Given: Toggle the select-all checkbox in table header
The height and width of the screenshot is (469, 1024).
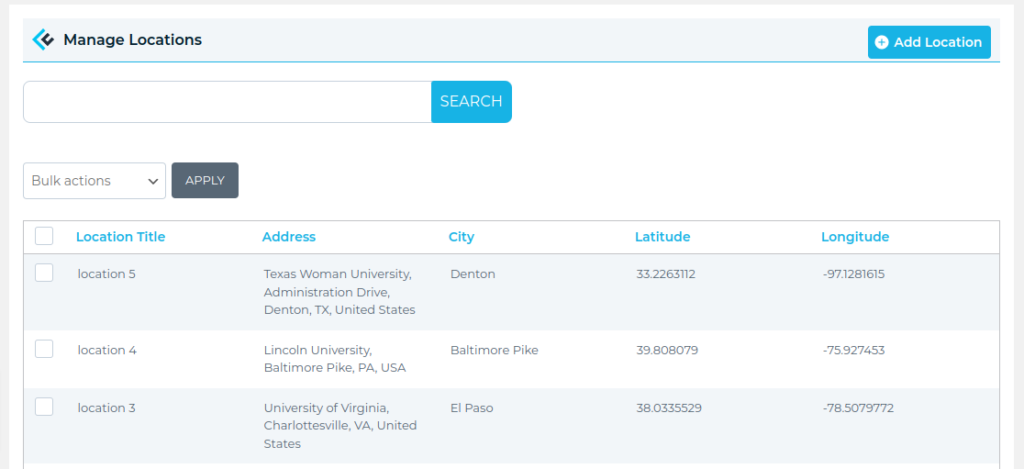Looking at the screenshot, I should coord(44,236).
